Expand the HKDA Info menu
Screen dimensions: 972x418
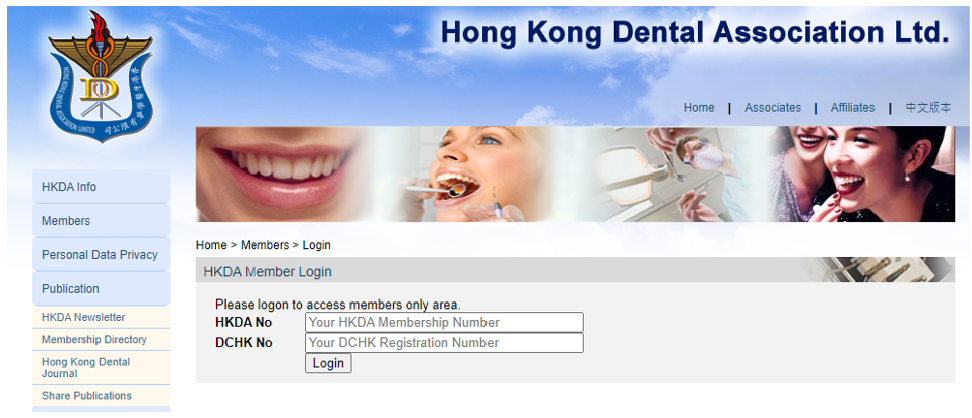click(101, 186)
